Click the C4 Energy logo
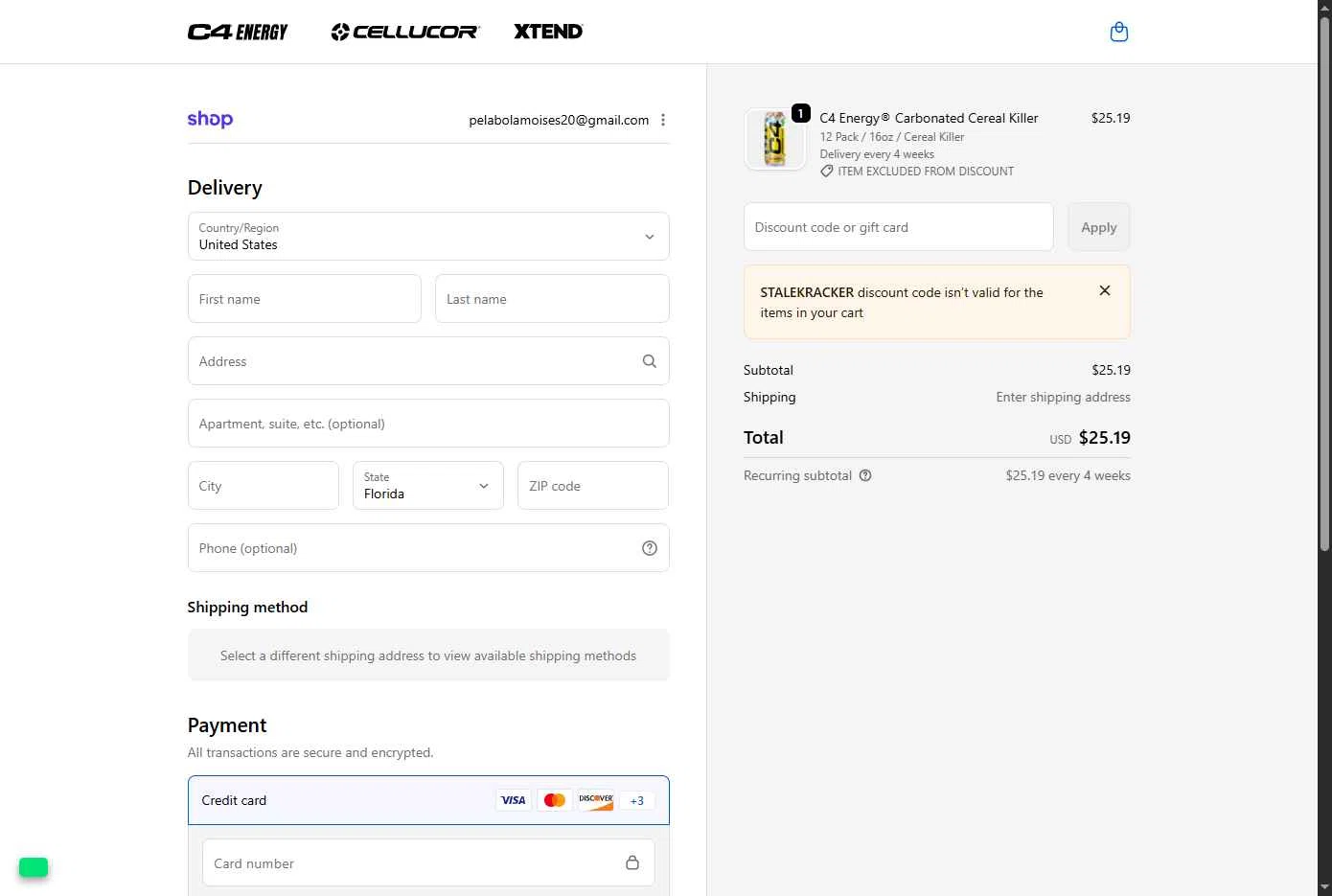Image resolution: width=1332 pixels, height=896 pixels. [238, 32]
